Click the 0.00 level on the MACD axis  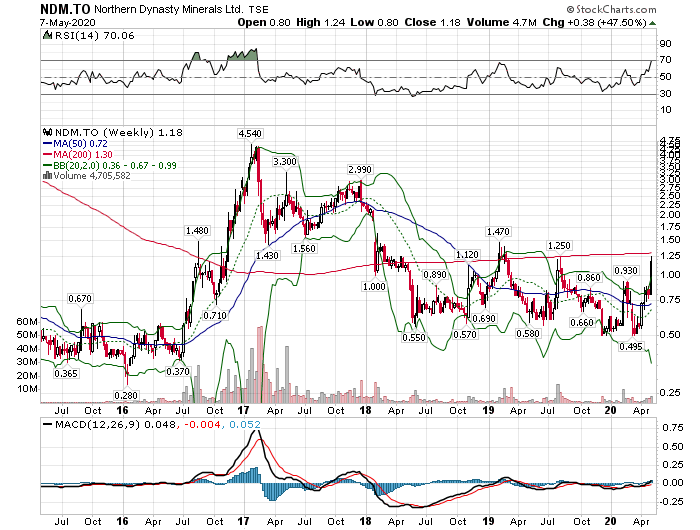pos(673,483)
